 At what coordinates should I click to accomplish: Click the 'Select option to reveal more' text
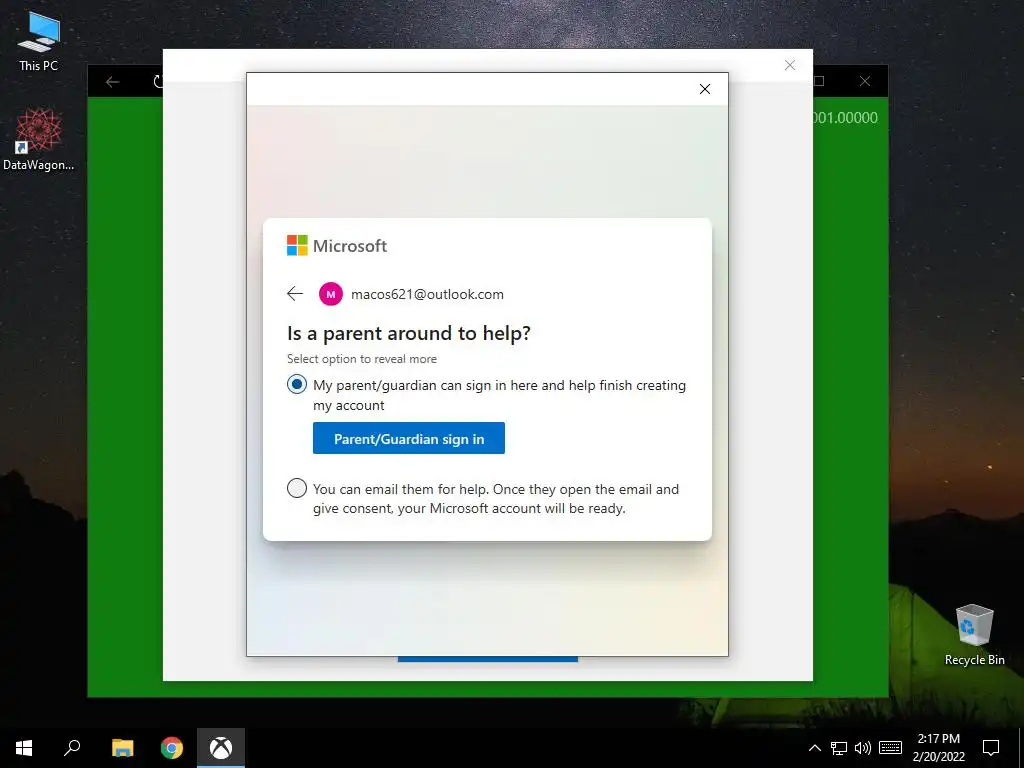pyautogui.click(x=362, y=359)
